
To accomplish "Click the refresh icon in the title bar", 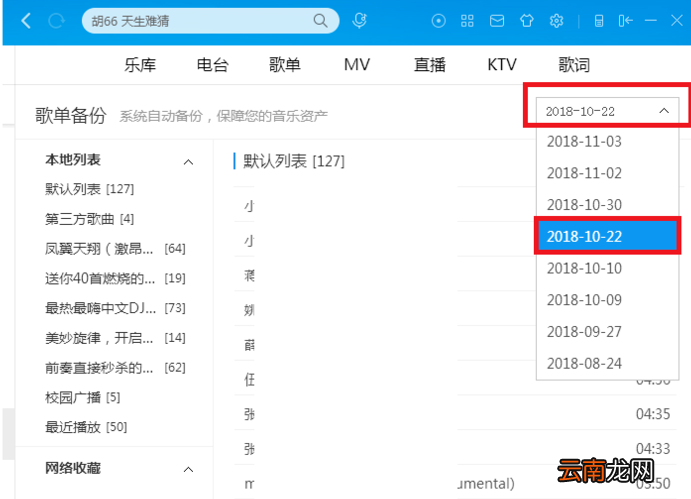I will coord(56,21).
